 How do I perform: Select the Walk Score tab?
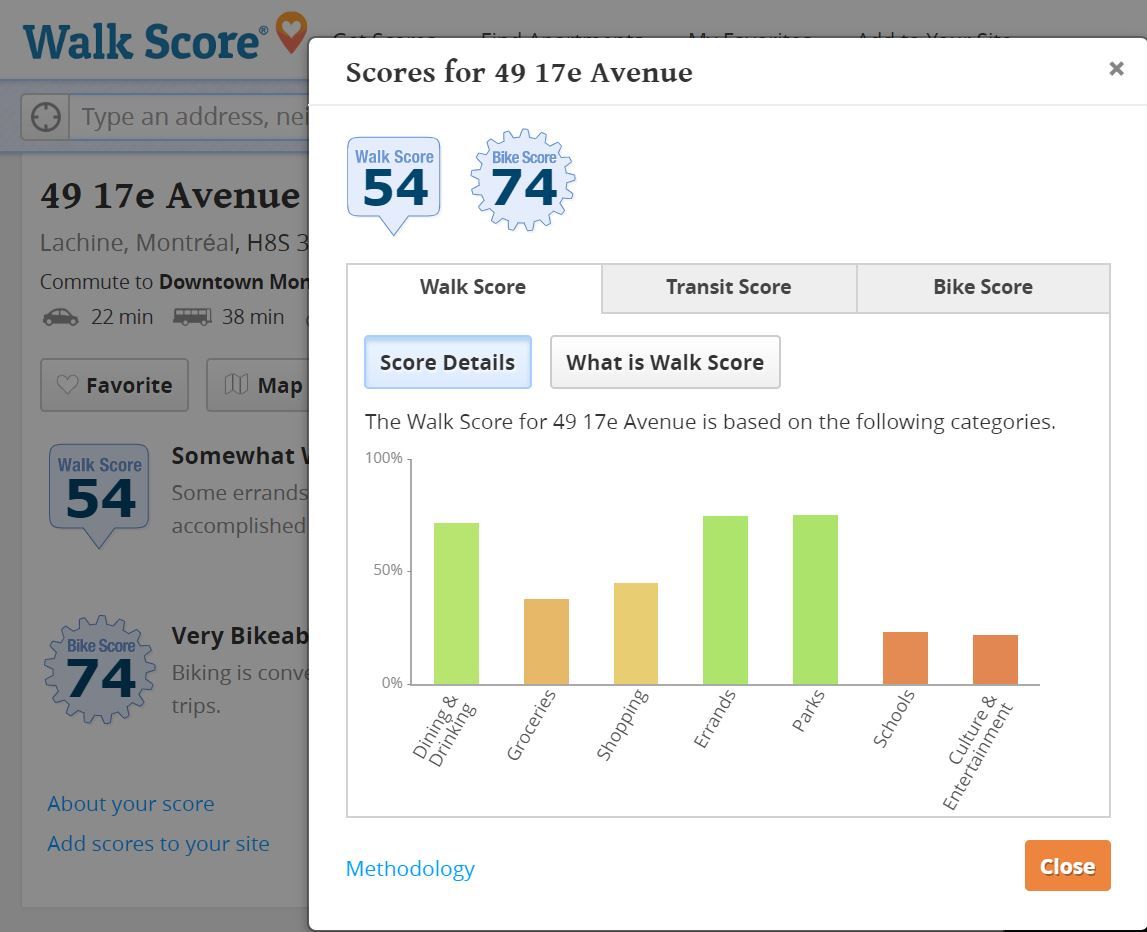coord(473,288)
